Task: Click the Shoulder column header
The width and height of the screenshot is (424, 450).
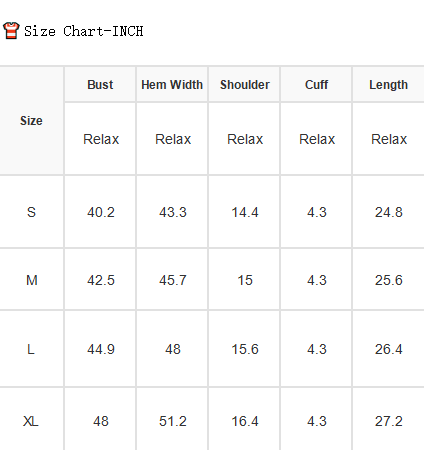Action: pyautogui.click(x=244, y=84)
